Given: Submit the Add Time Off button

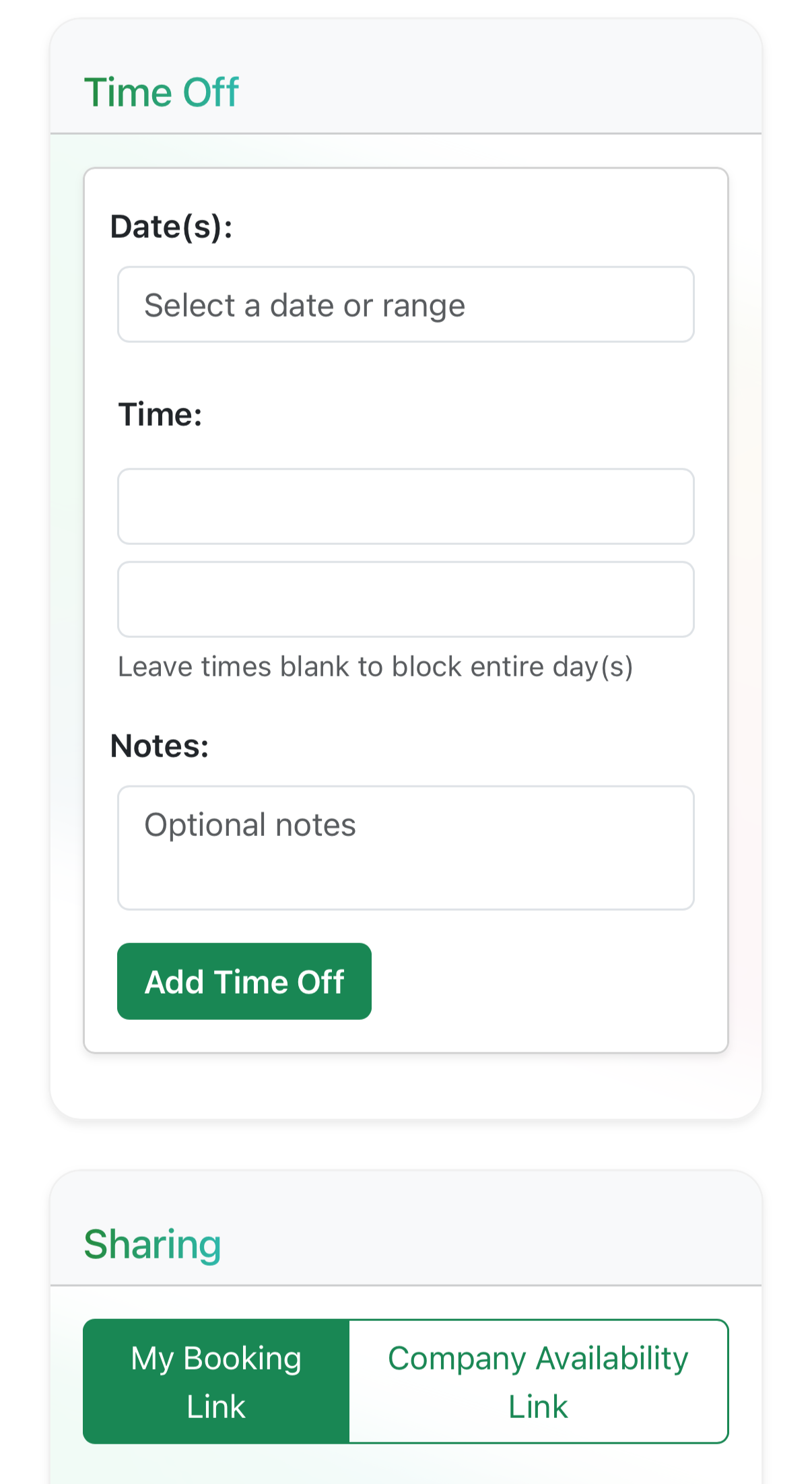Looking at the screenshot, I should (x=244, y=981).
